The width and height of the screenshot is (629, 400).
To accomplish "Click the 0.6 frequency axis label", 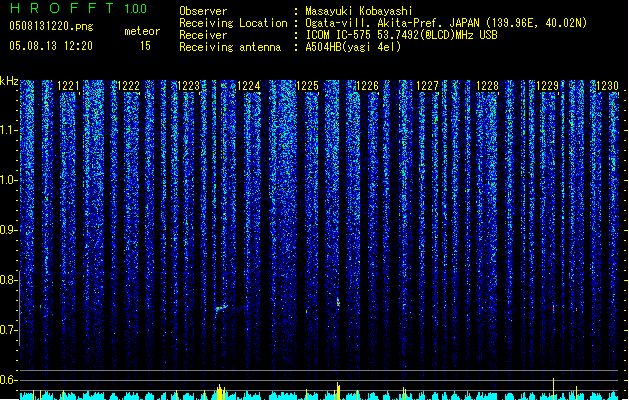I will pos(8,380).
